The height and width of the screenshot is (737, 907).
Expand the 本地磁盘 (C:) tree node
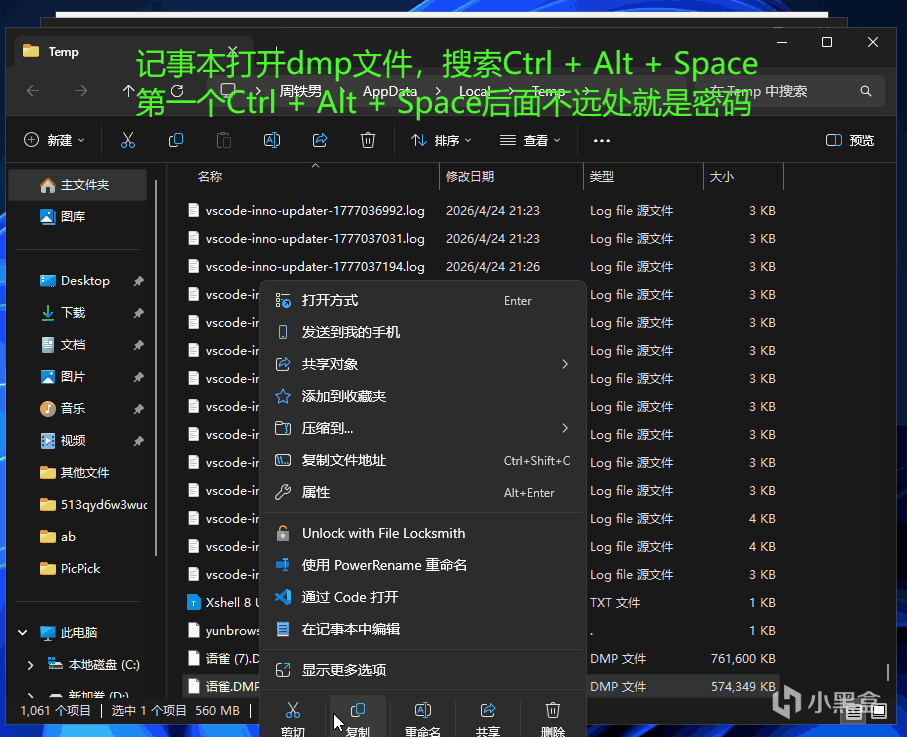(x=30, y=665)
